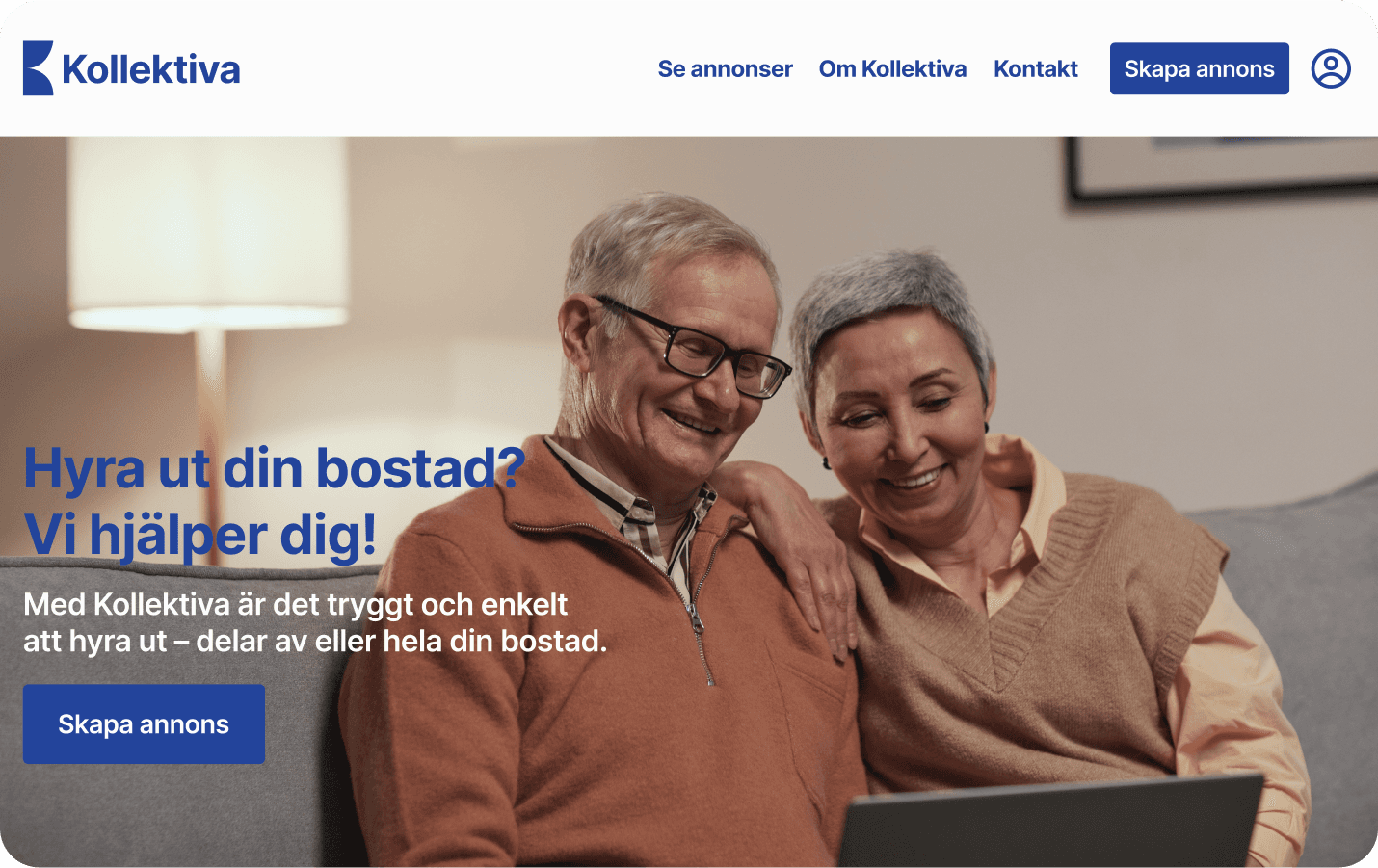This screenshot has width=1378, height=868.
Task: Click 'Med Kollektiva är det tryggt' text line
Action: [296, 604]
